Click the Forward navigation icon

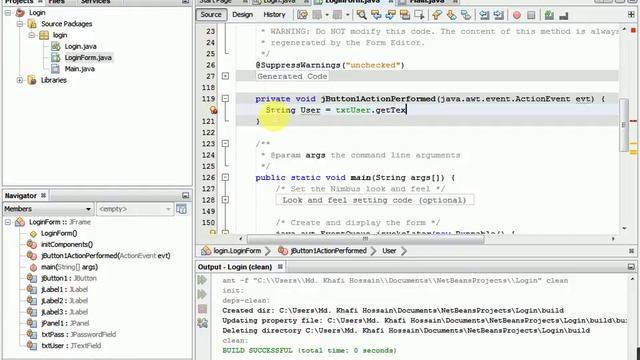(x=338, y=15)
